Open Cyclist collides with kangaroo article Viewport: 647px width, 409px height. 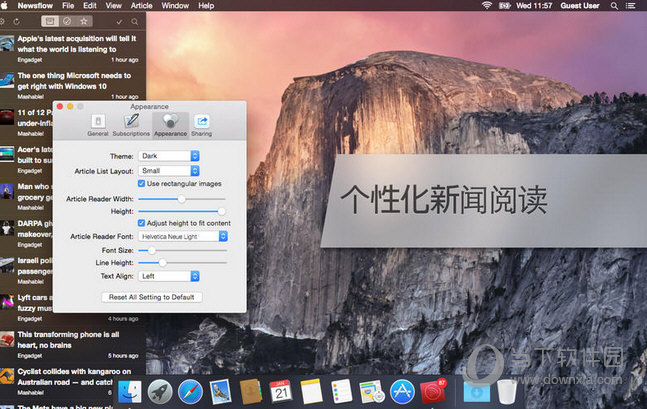point(73,382)
